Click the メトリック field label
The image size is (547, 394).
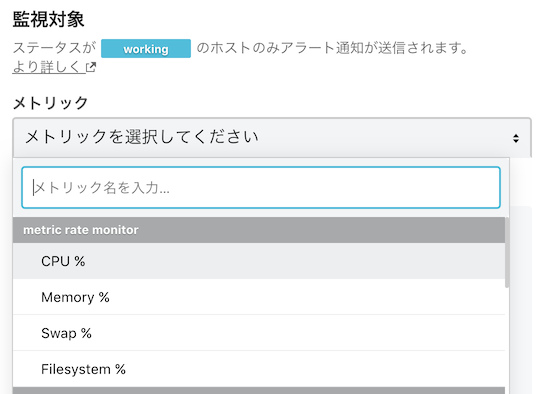tap(51, 103)
